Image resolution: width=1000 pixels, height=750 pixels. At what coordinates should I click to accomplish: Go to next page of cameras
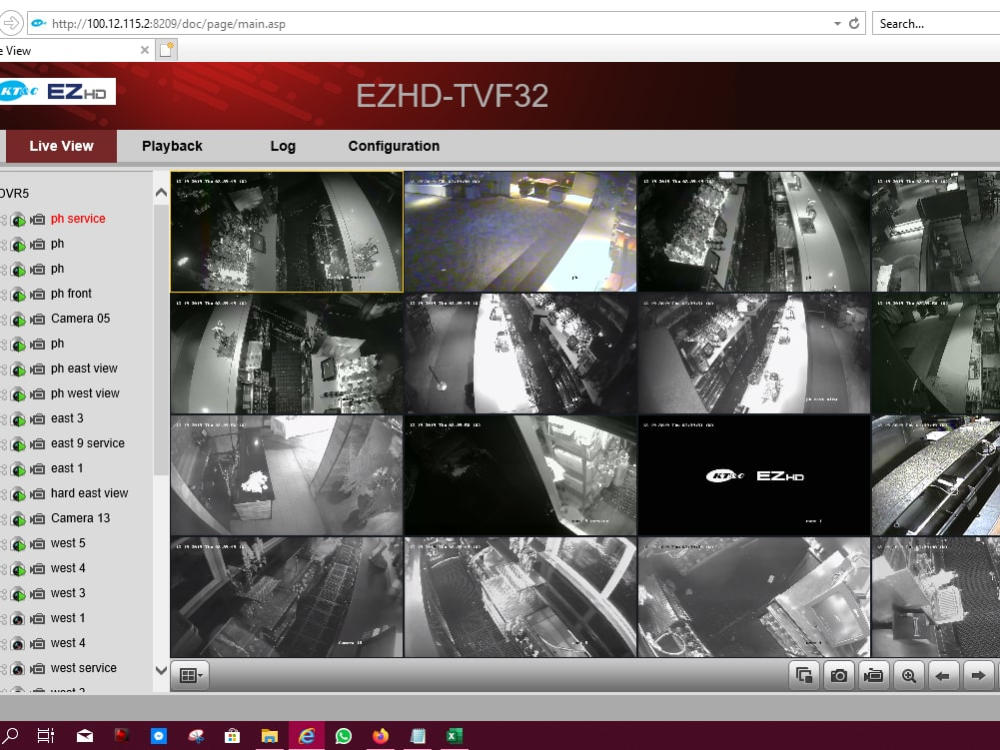point(978,675)
